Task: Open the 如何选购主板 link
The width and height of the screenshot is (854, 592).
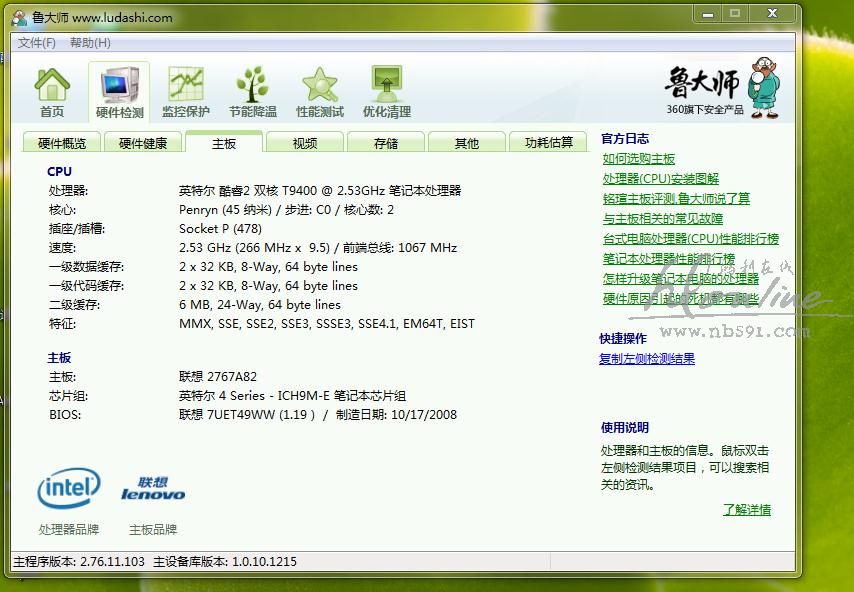Action: pos(639,159)
